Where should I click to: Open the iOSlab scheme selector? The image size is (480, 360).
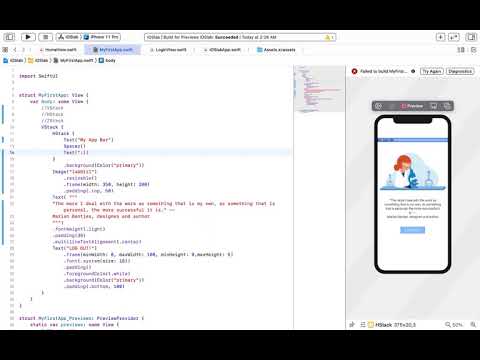[x=69, y=37]
